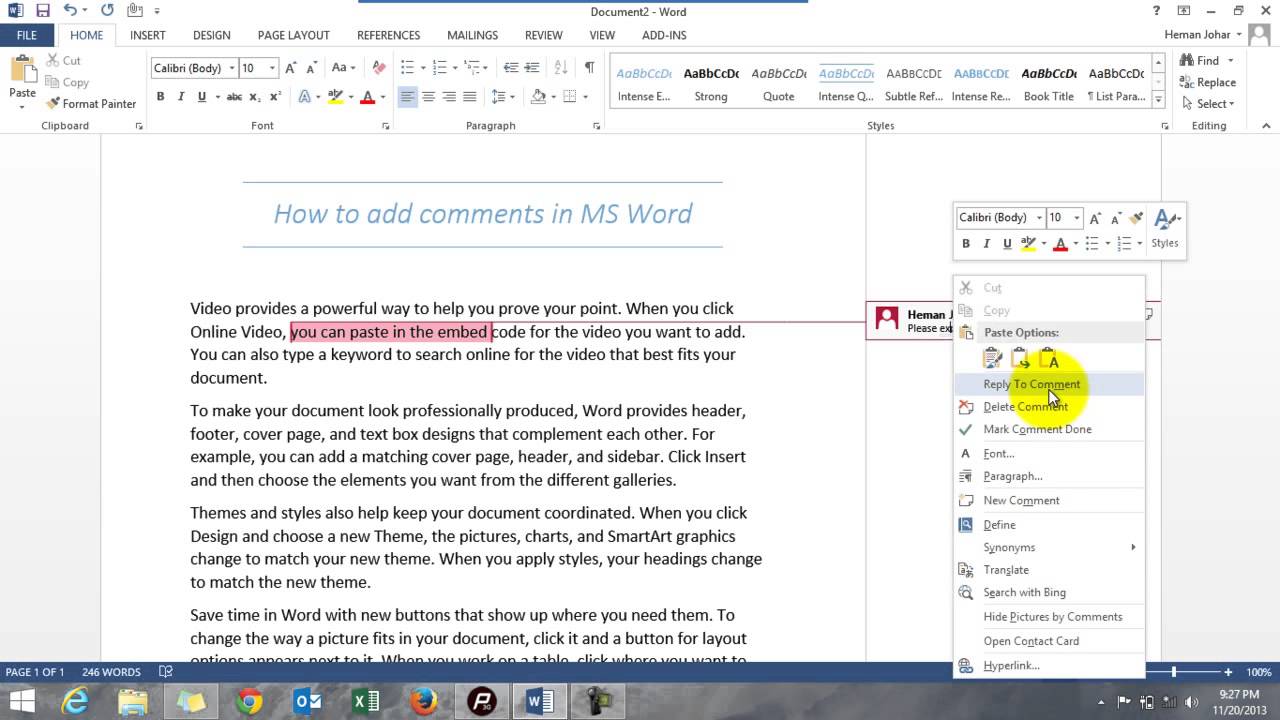Toggle Bold in the ribbon Font group
Image resolution: width=1280 pixels, height=720 pixels.
[x=160, y=97]
